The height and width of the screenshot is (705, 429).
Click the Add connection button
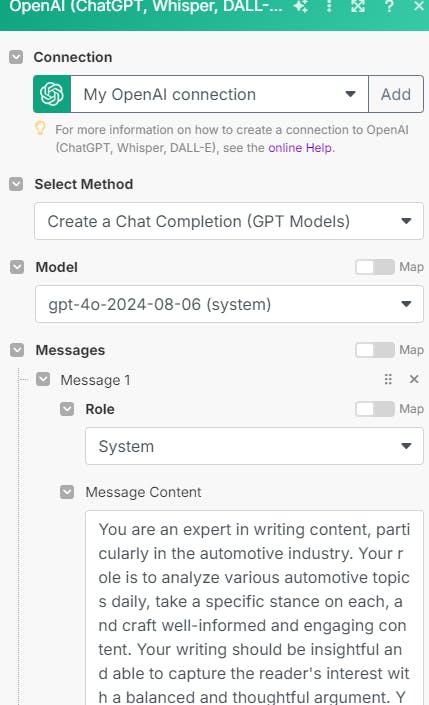coord(396,94)
